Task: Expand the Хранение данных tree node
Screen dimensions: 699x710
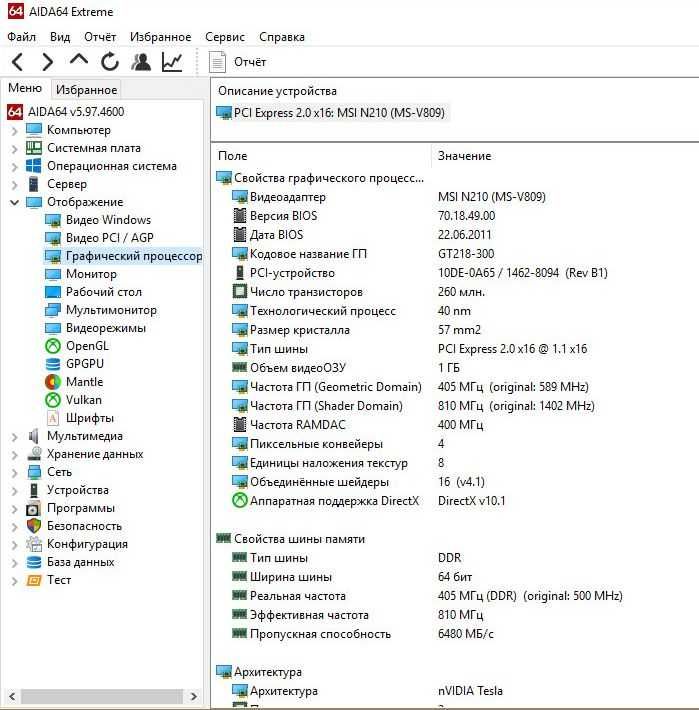Action: 14,455
